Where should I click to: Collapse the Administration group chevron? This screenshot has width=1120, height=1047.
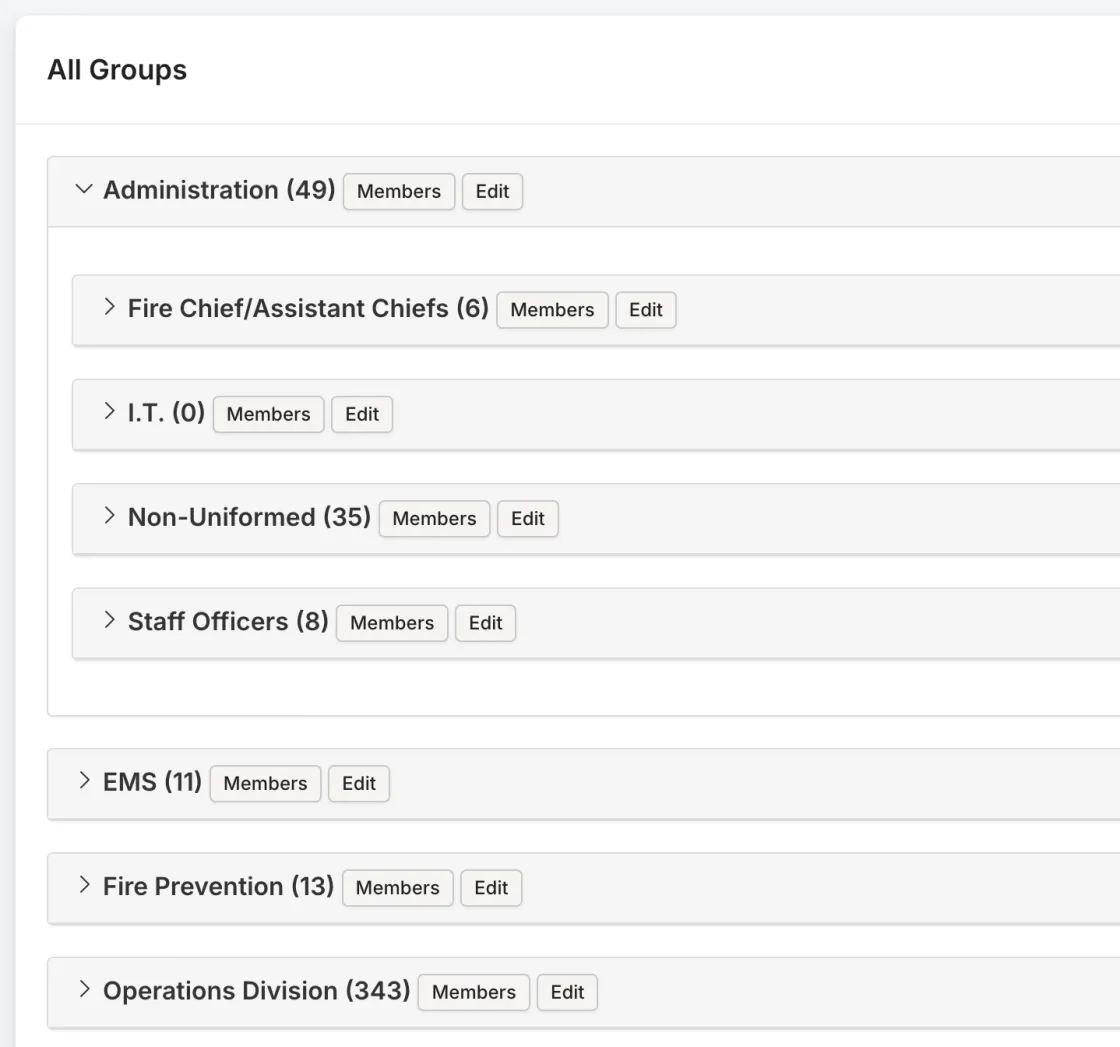click(x=84, y=189)
